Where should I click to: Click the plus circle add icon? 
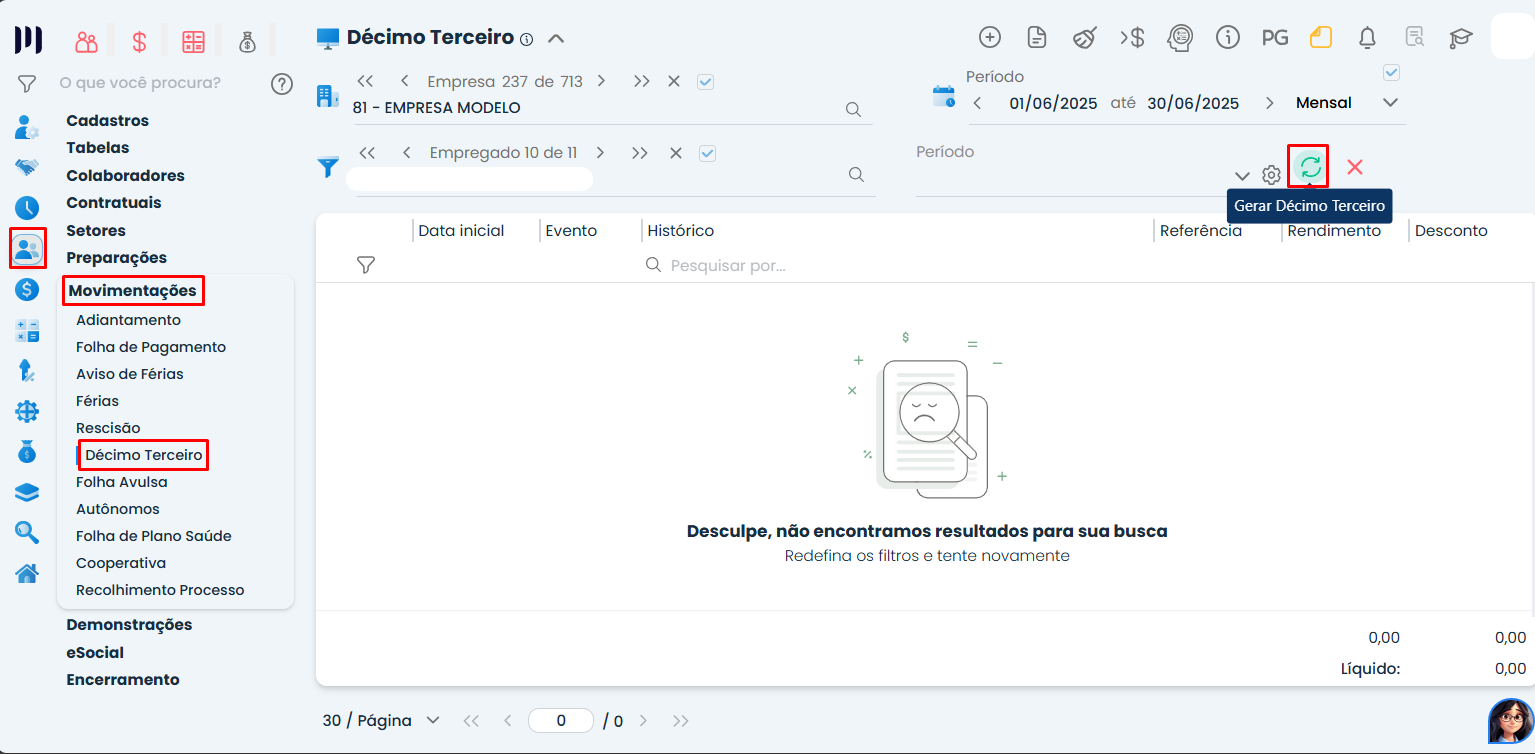(x=989, y=38)
